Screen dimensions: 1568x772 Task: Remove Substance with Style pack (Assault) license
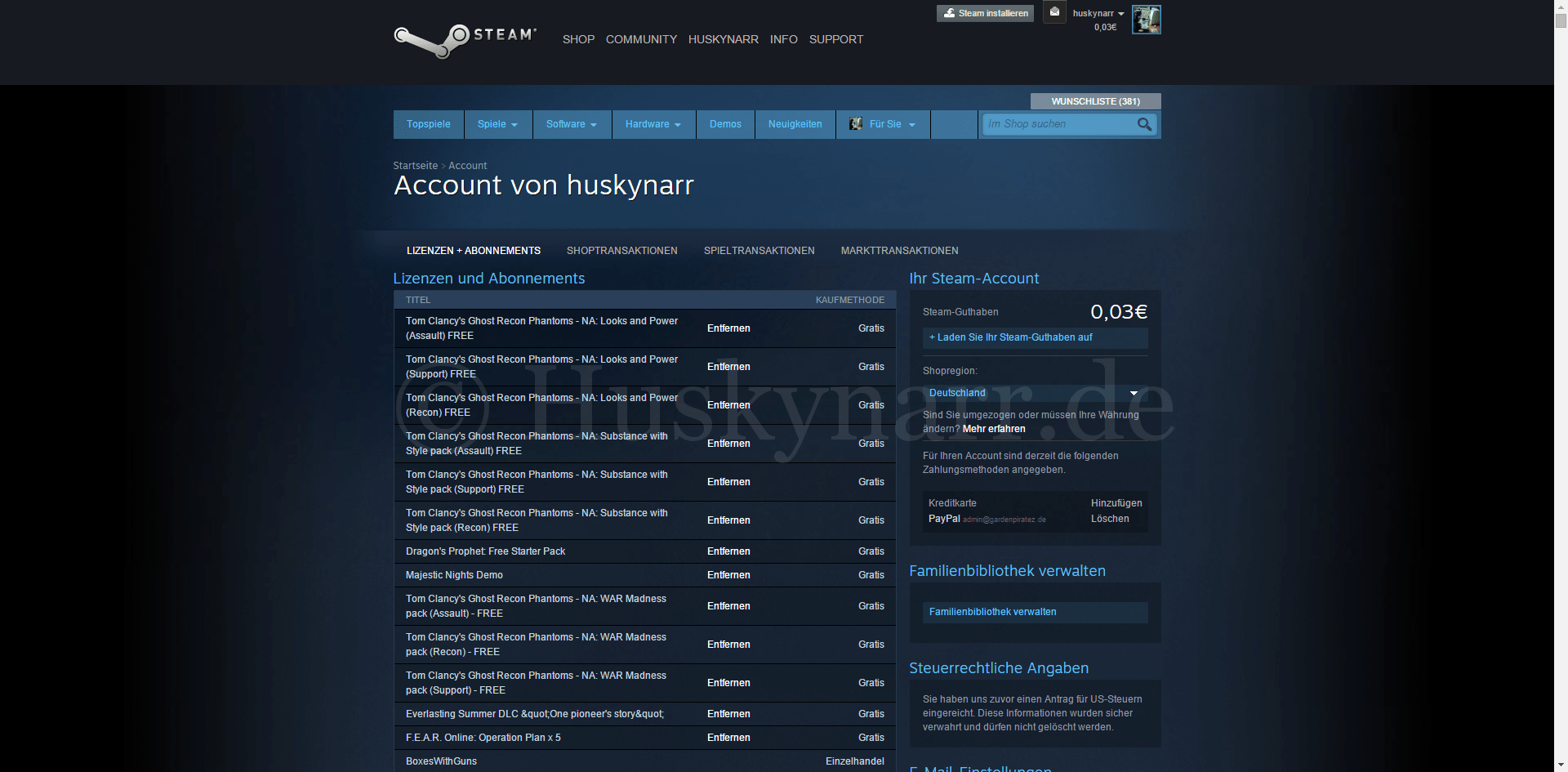coord(728,444)
